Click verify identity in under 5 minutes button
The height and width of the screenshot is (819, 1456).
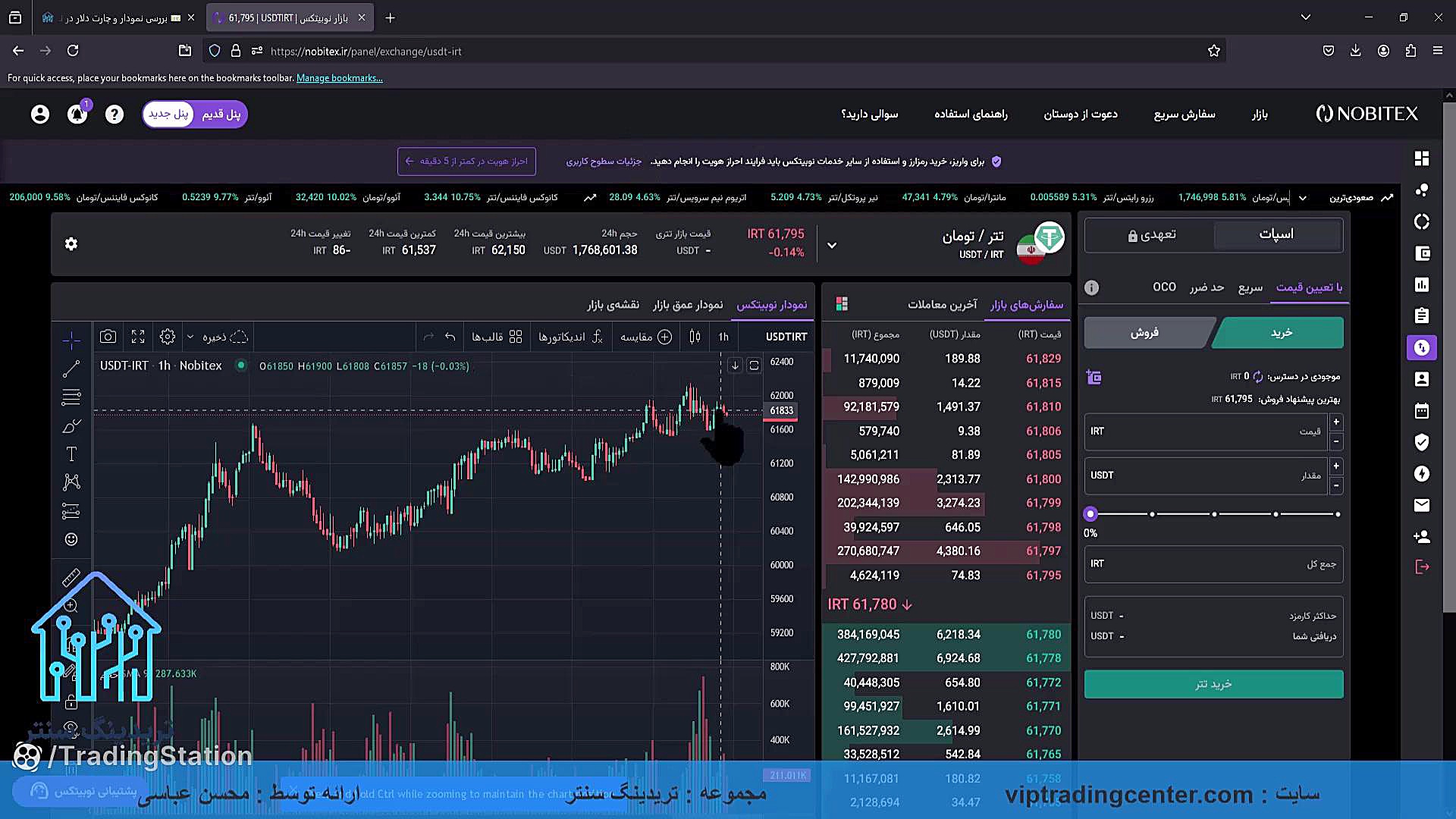[x=466, y=162]
